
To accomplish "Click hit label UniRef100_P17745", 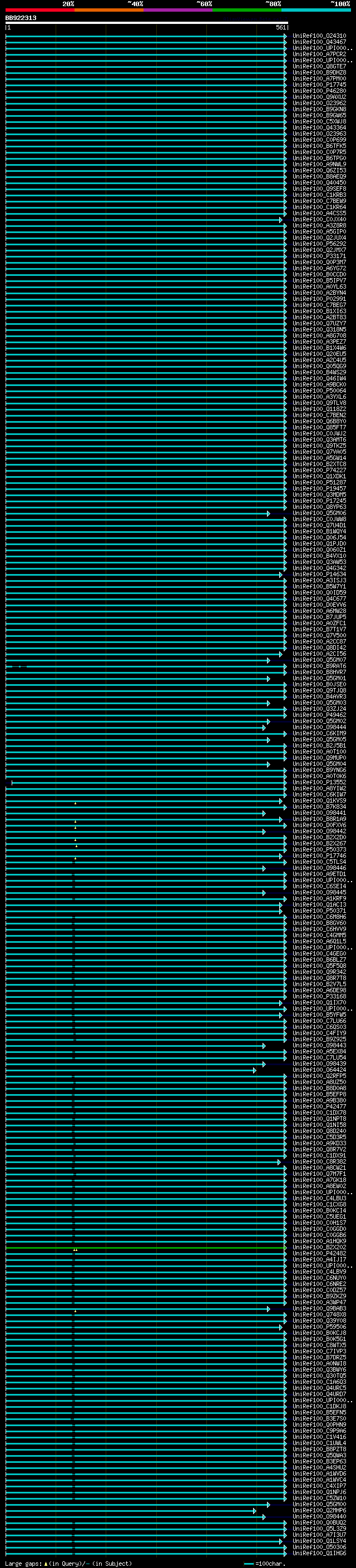I will [319, 85].
